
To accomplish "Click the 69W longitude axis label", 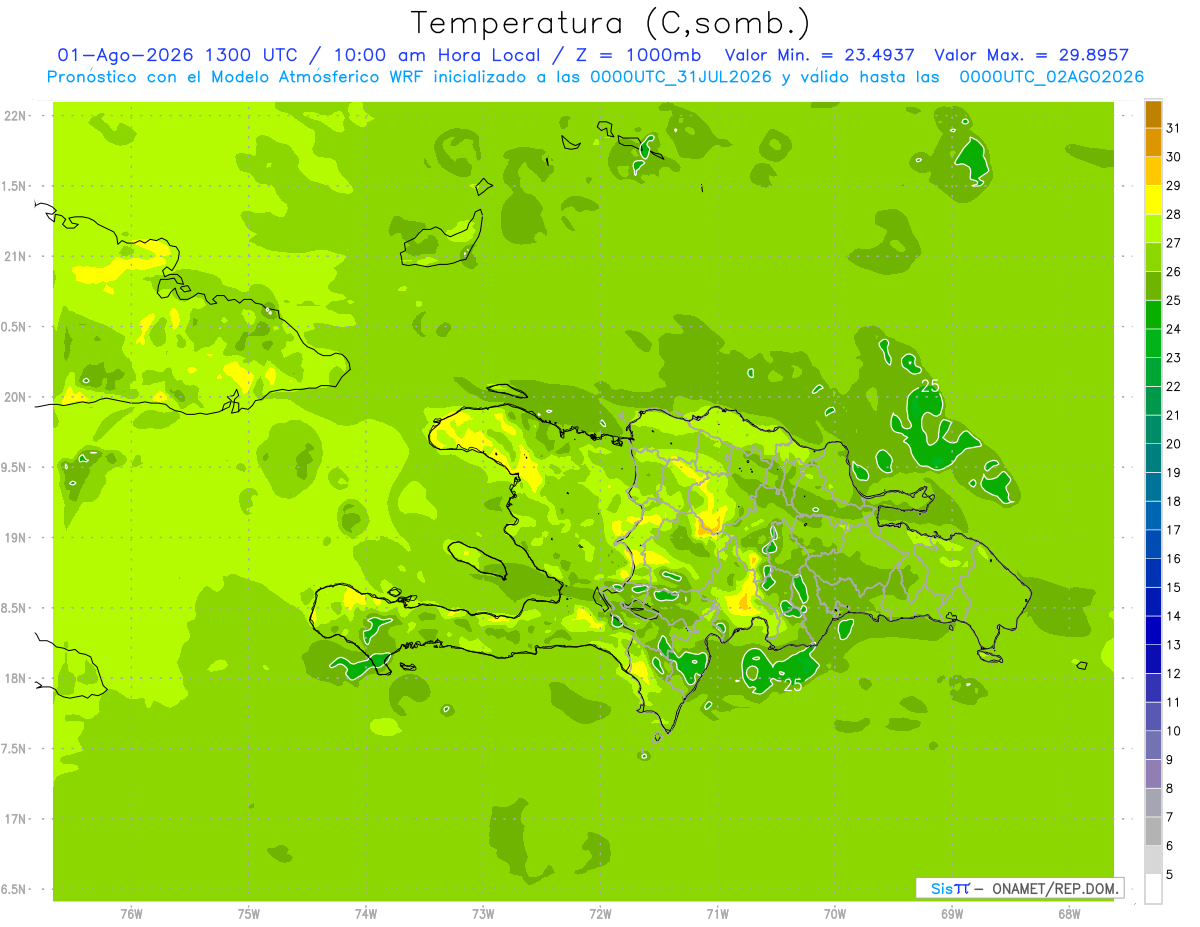I will tap(951, 913).
